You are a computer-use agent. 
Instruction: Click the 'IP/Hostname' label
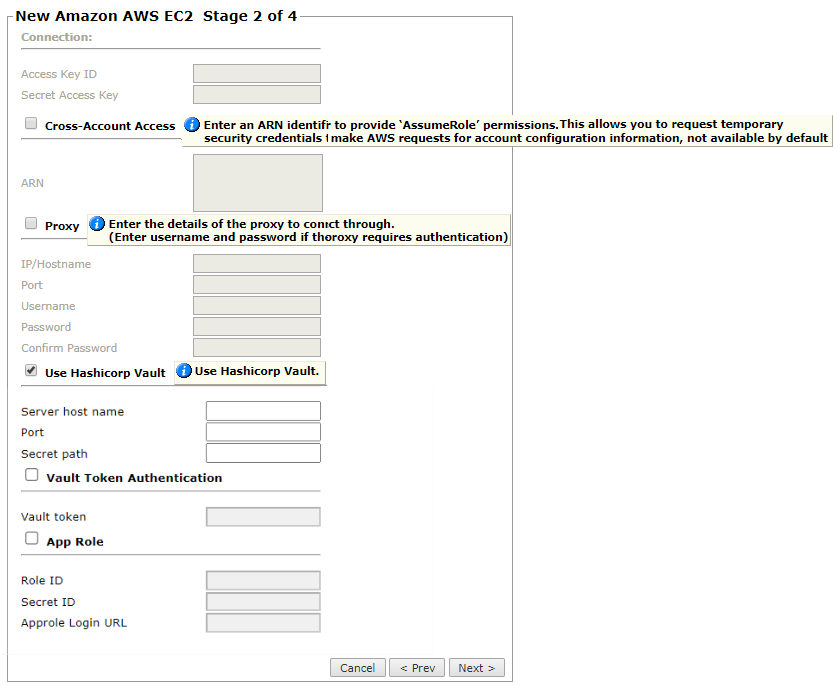coord(56,265)
